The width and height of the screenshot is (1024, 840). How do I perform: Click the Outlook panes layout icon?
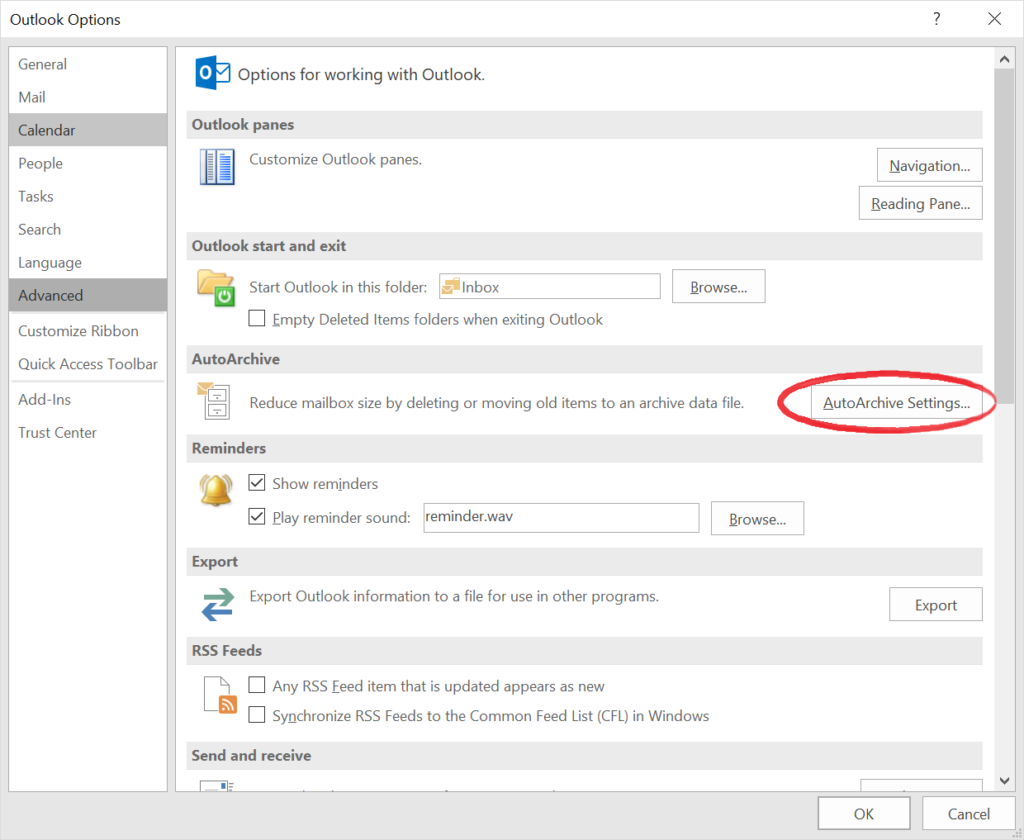coord(217,167)
